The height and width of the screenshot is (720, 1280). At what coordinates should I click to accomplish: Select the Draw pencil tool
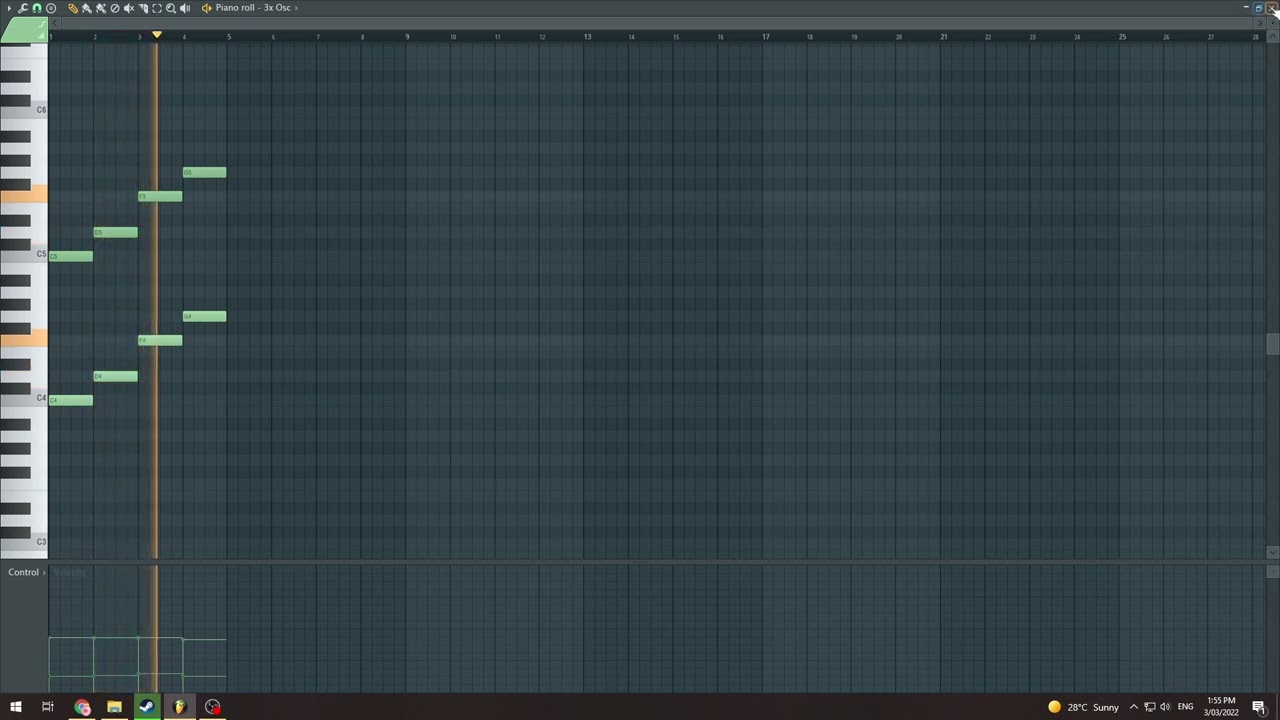coord(73,8)
